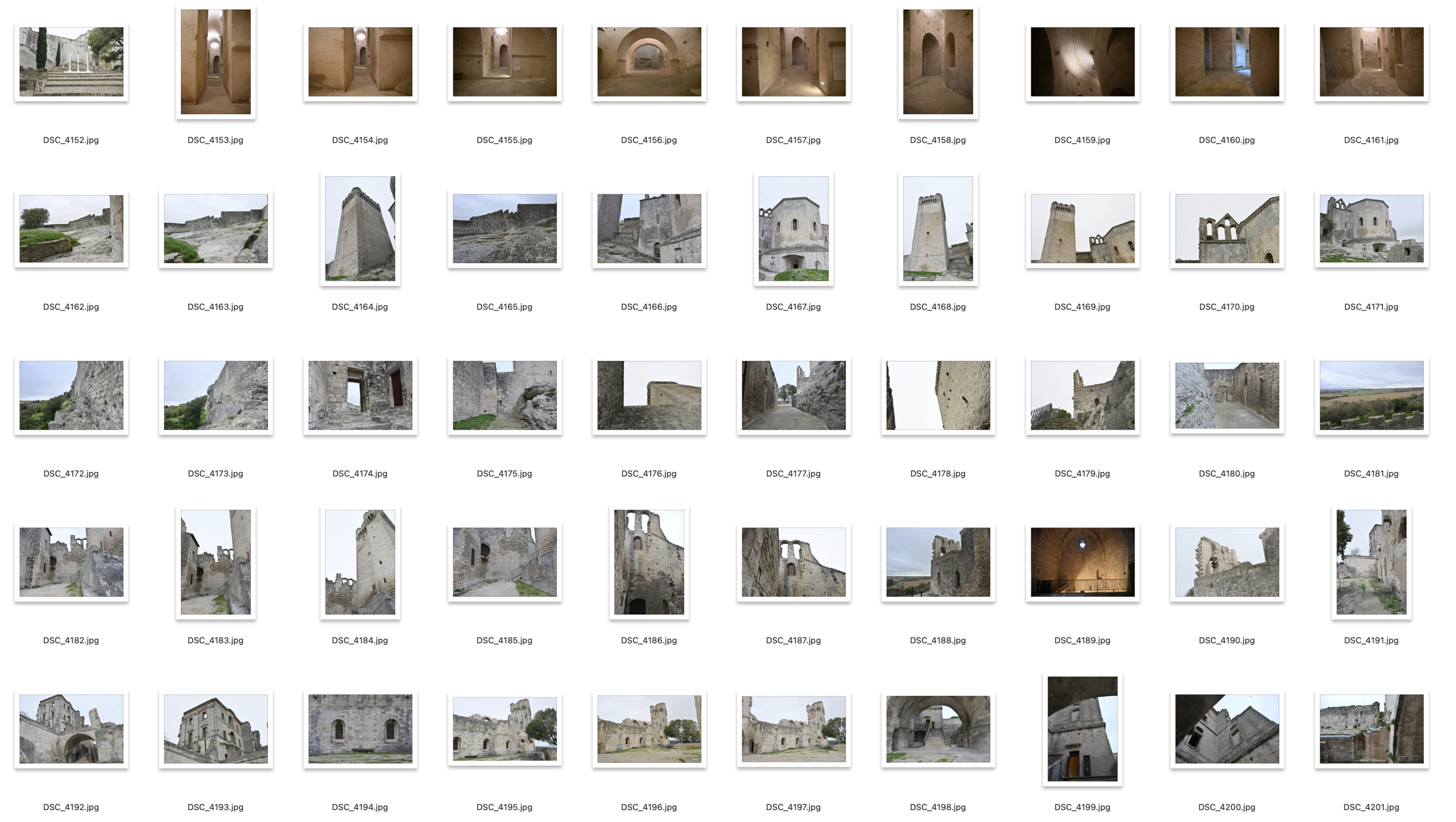Pick the DSC_4186.jpg tall ruin photo
Image resolution: width=1456 pixels, height=822 pixels.
(x=649, y=562)
